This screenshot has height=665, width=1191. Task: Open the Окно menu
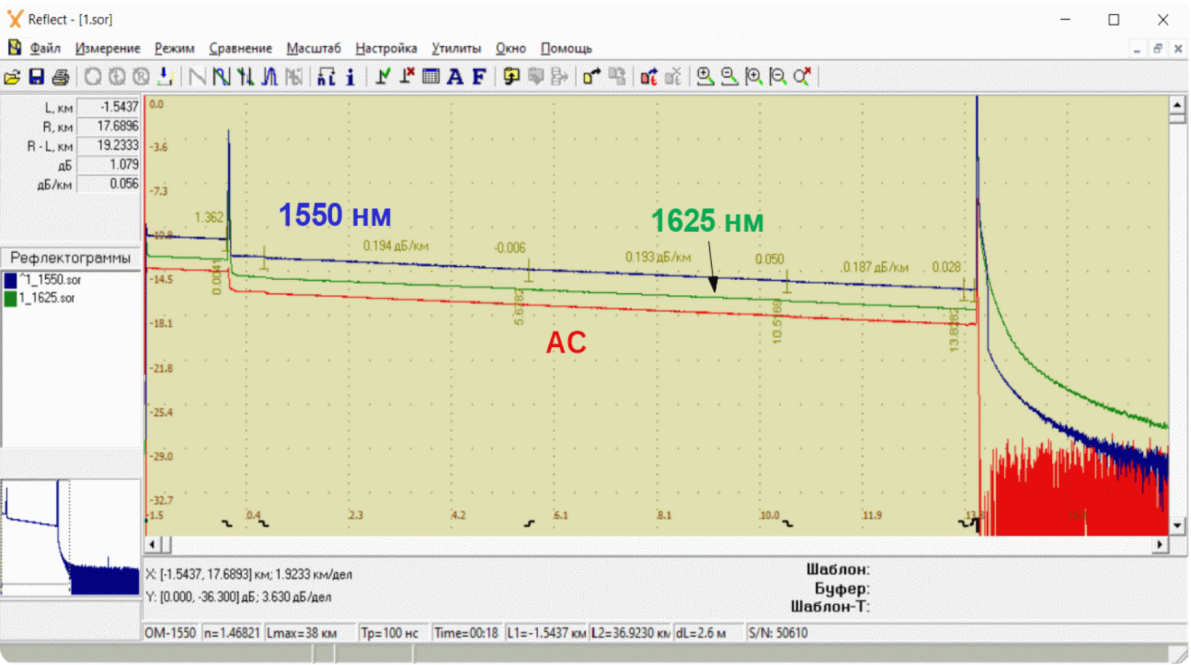(x=511, y=49)
